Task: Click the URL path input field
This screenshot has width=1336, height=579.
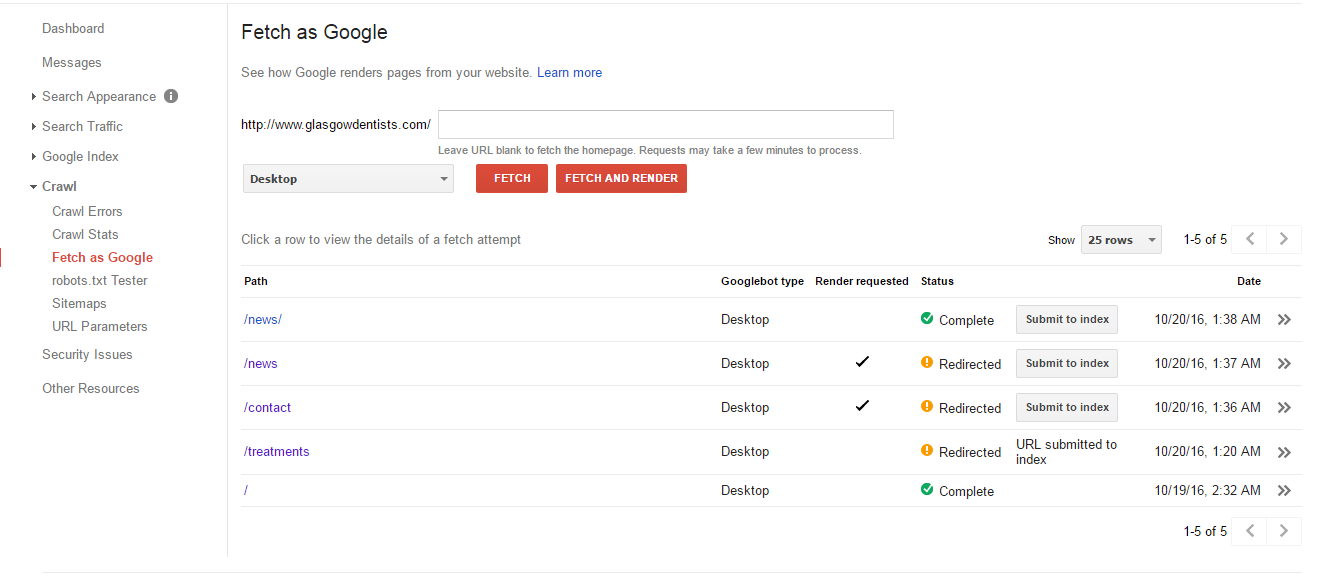Action: pyautogui.click(x=666, y=125)
